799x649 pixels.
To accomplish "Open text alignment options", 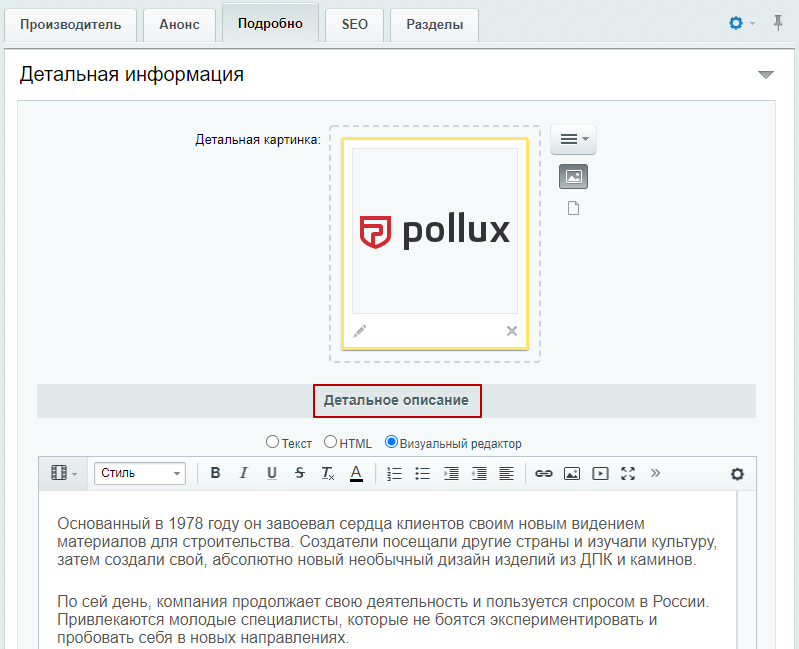I will tap(506, 473).
